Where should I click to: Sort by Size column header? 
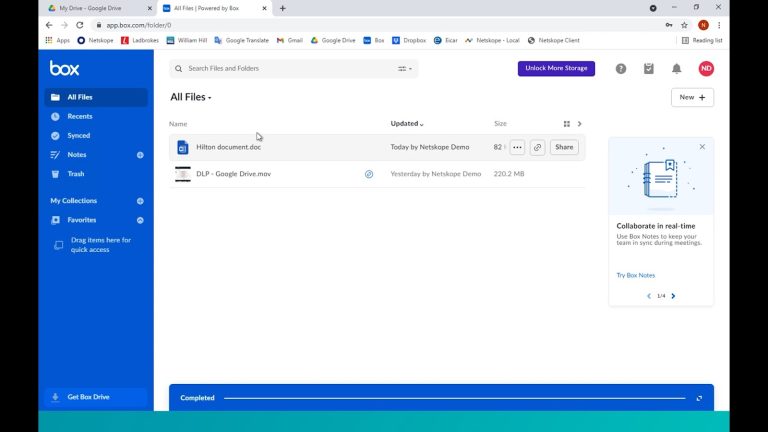click(x=500, y=123)
